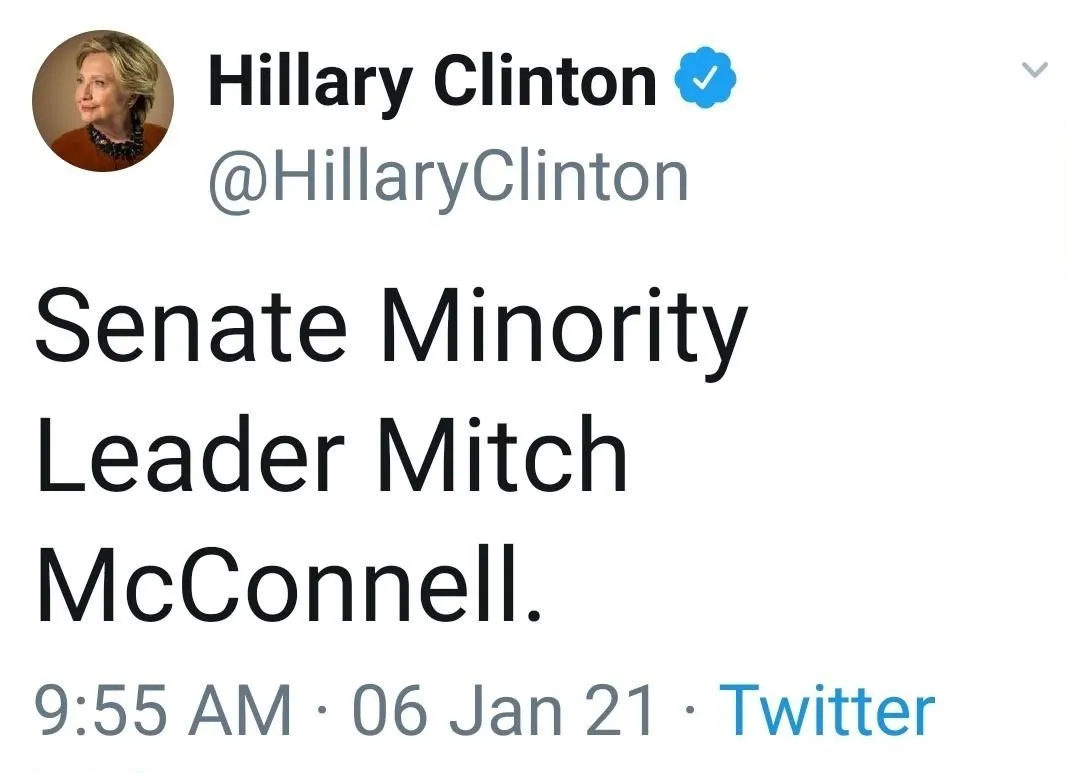Click Jan in the tweet date
This screenshot has height=773, width=1066.
click(499, 709)
